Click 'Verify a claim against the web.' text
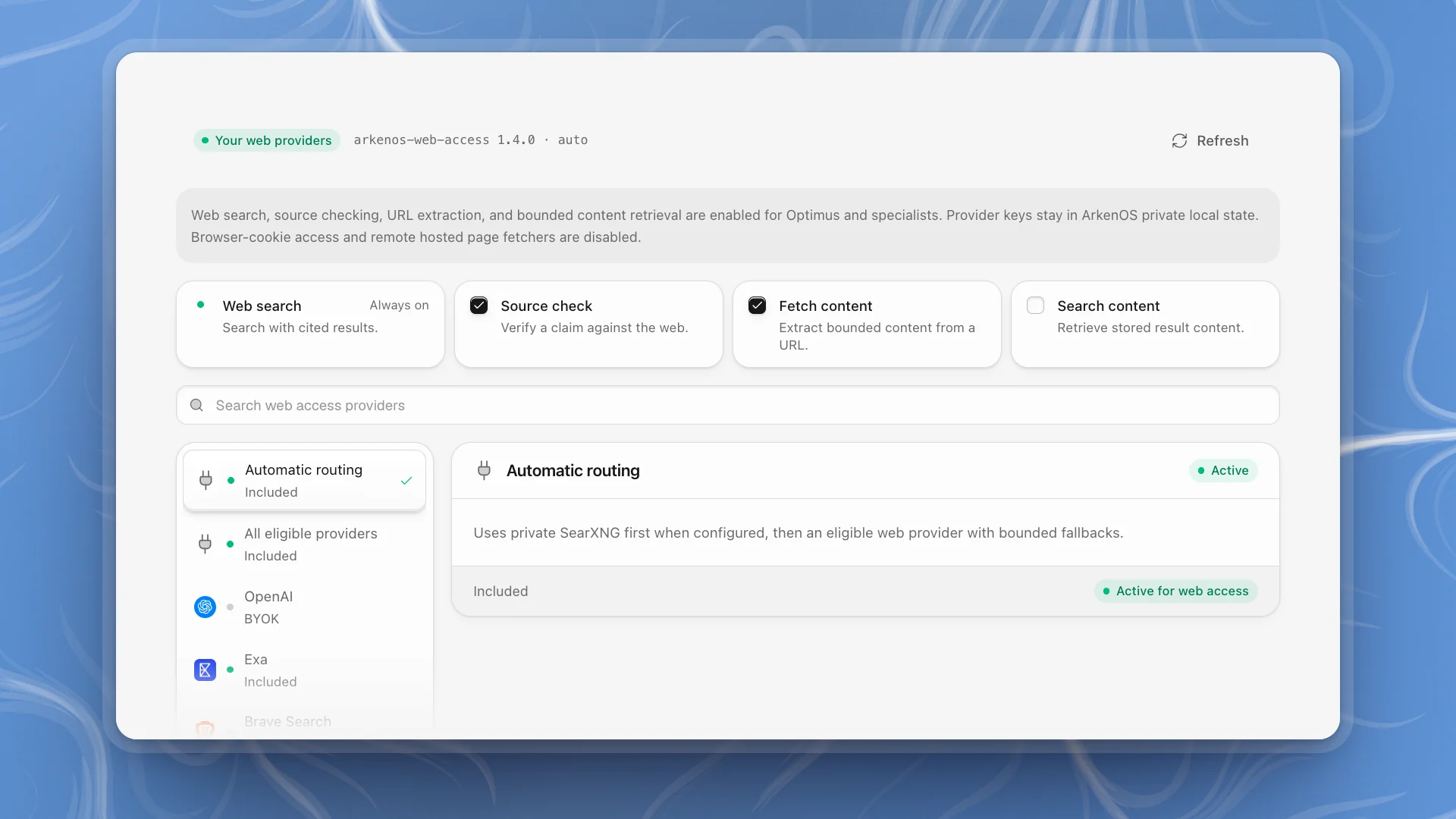Screen dimensions: 1456x819 pyautogui.click(x=594, y=328)
